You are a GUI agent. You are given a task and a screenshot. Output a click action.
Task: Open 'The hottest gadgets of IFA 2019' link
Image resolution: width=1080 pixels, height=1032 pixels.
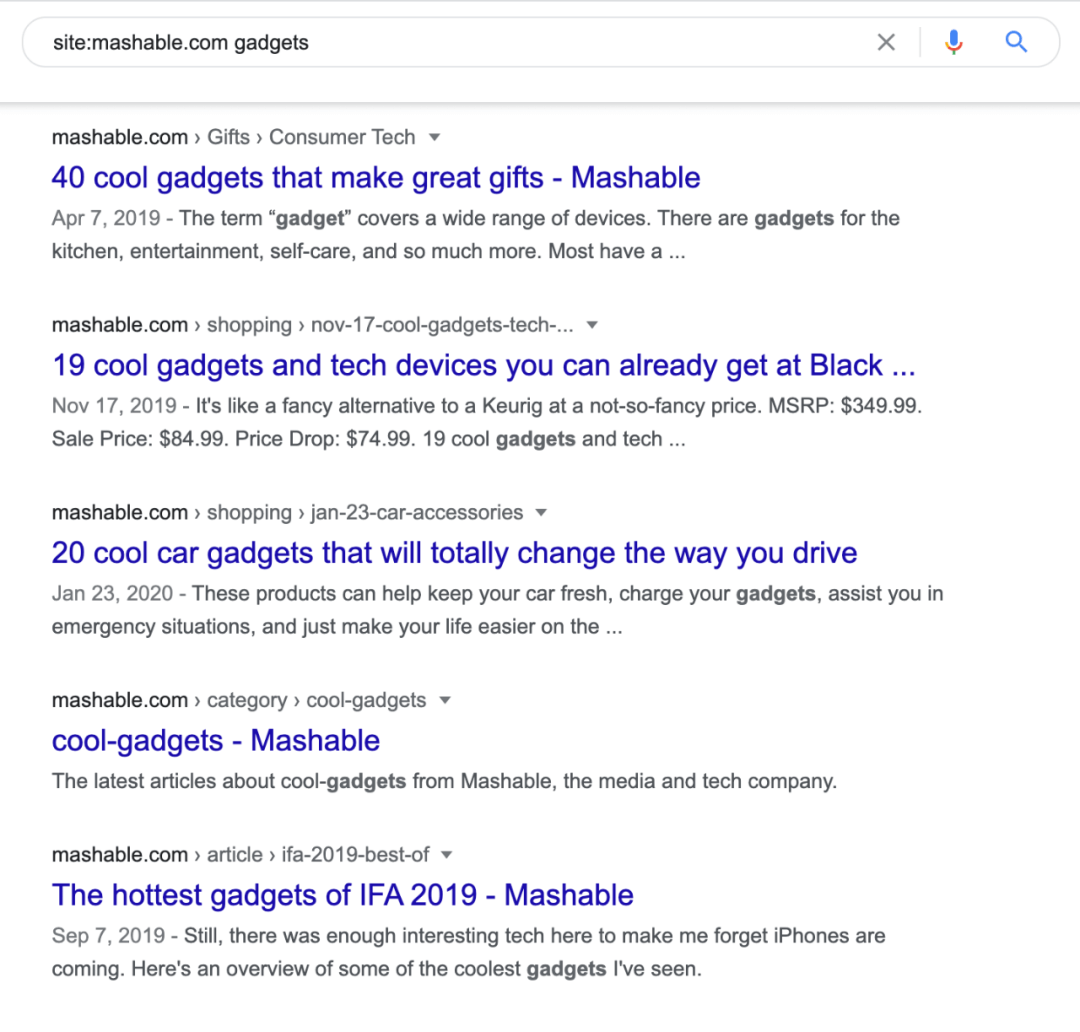tap(342, 895)
